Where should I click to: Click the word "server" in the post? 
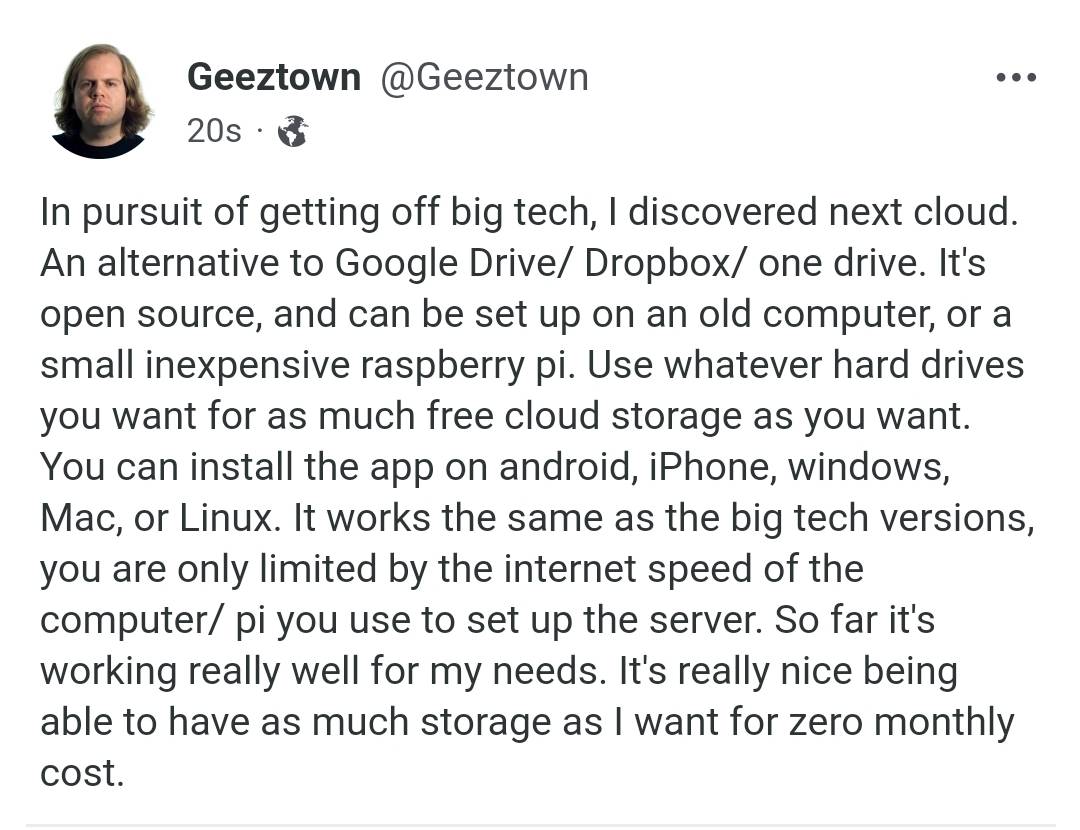(x=699, y=620)
